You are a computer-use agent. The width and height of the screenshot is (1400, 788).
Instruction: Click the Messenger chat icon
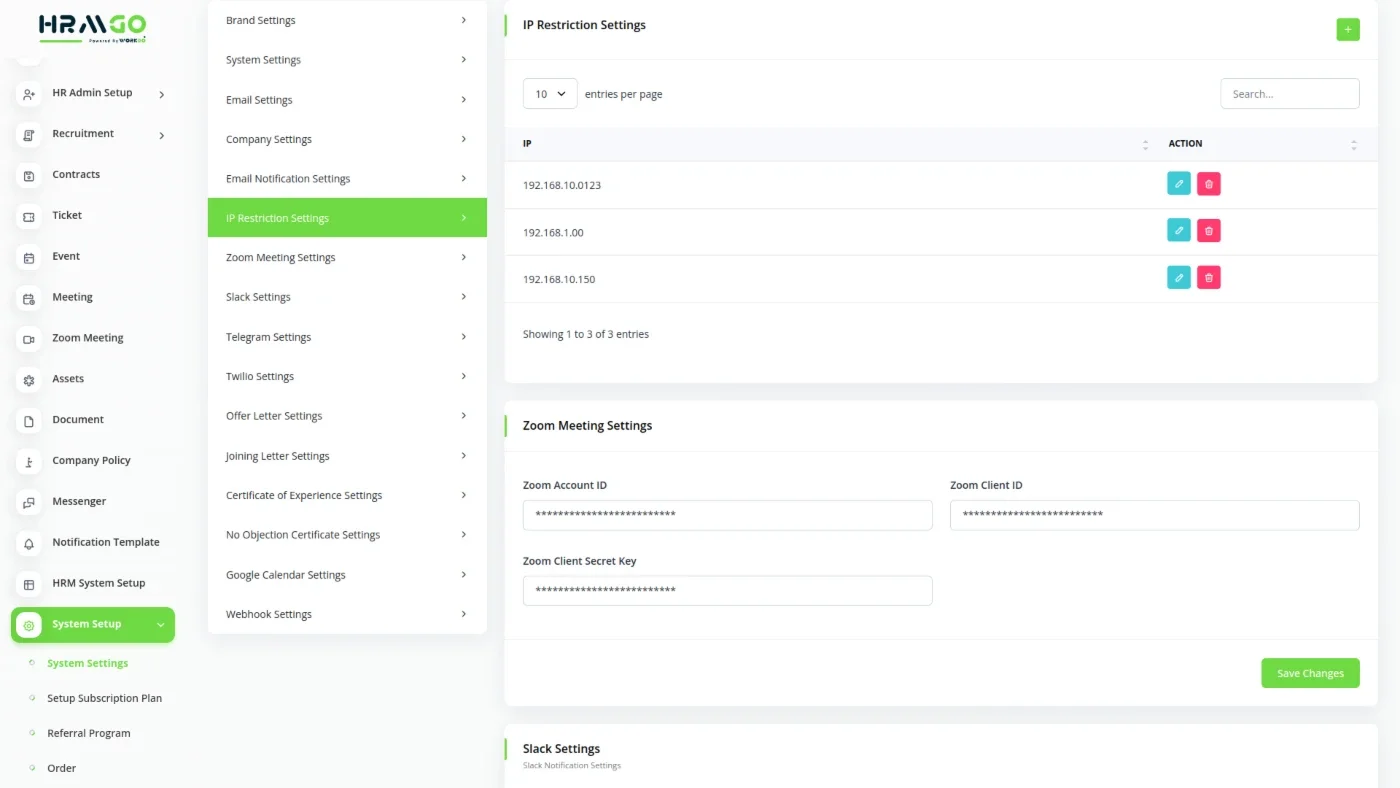coord(29,503)
